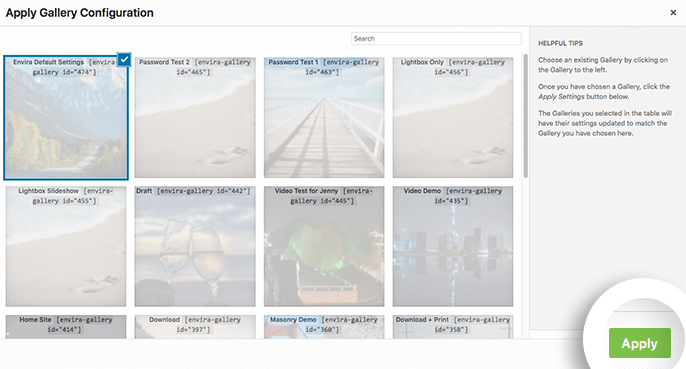Pick the Download + Print gallery
The height and width of the screenshot is (369, 686).
pyautogui.click(x=453, y=327)
